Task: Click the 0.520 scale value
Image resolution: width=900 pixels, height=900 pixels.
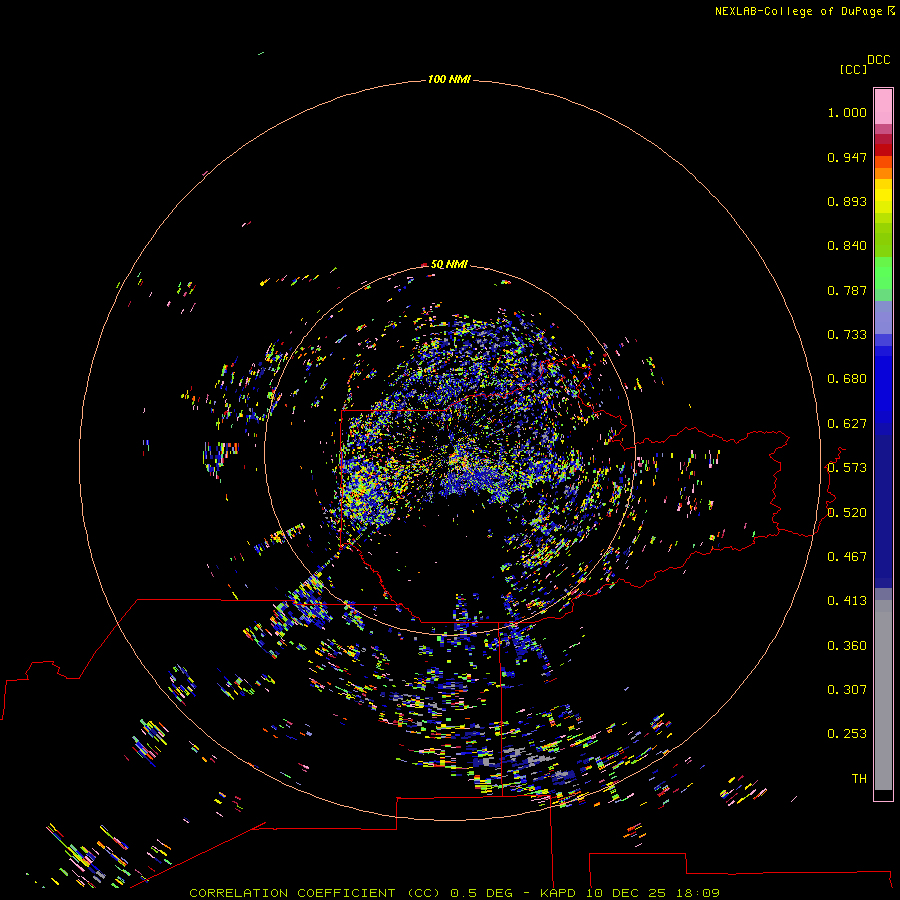Action: point(847,513)
